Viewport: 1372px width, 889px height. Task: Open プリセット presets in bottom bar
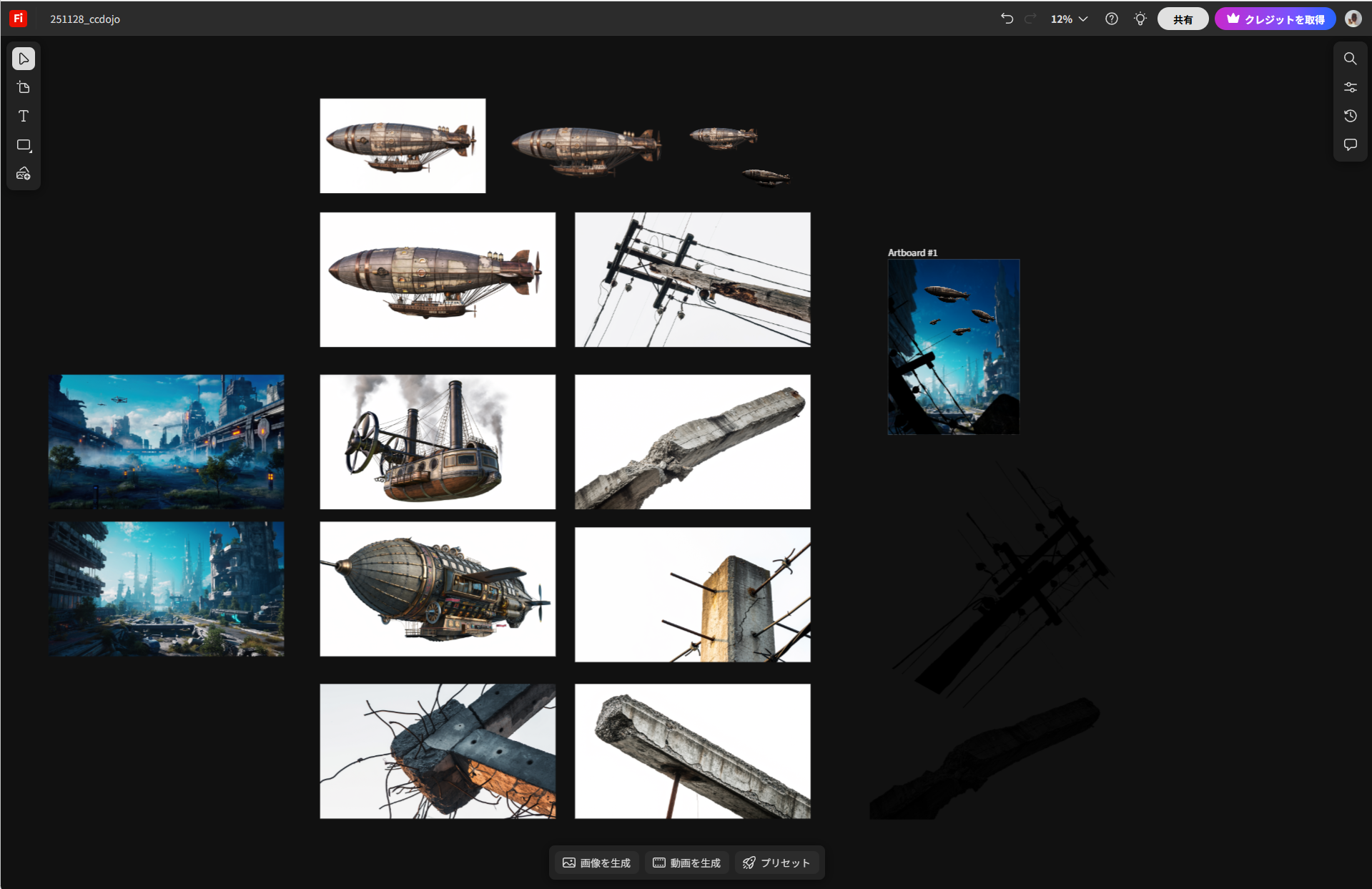(776, 863)
